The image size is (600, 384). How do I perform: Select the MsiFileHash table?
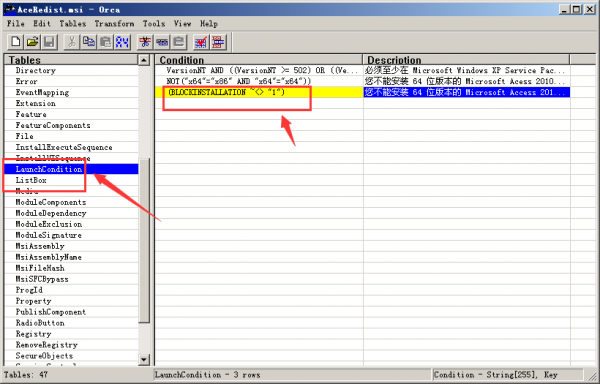coord(40,268)
